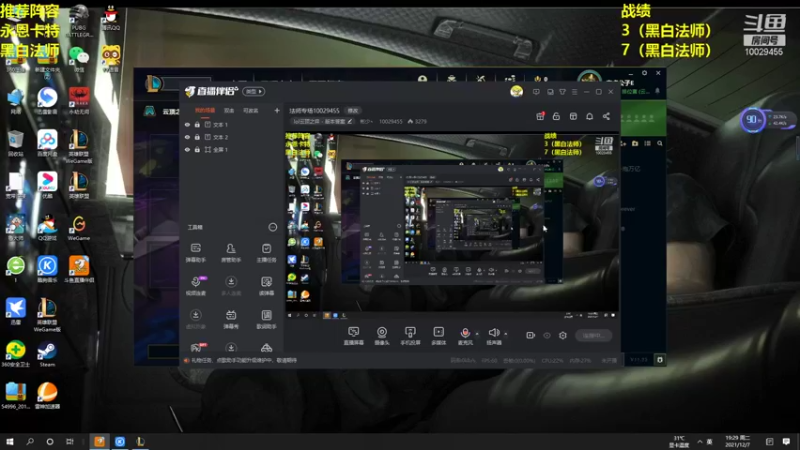Expand speaker options arrow
The image size is (800, 450).
(506, 334)
